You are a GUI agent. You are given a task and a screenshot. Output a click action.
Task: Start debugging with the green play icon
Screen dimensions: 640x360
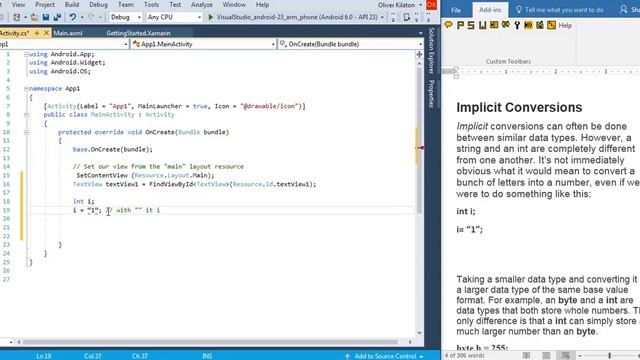click(x=211, y=17)
